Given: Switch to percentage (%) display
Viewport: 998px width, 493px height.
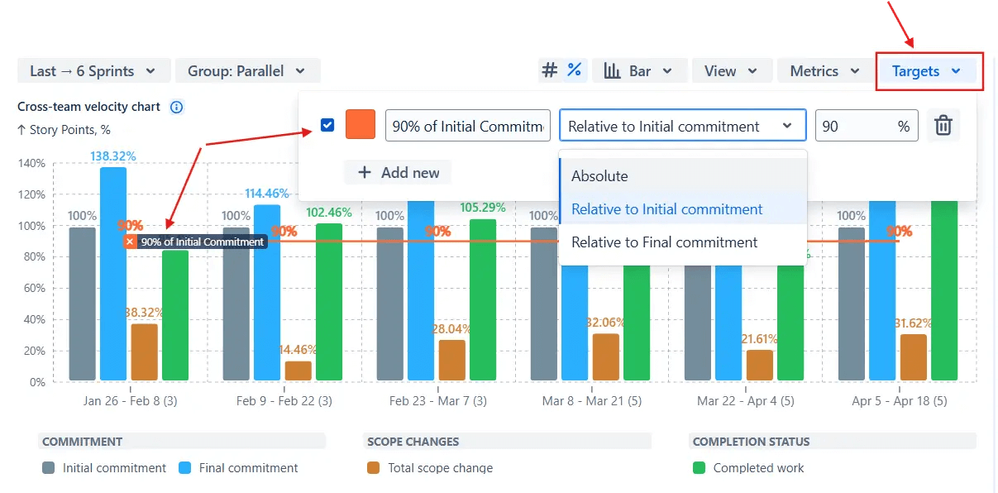Looking at the screenshot, I should pos(574,70).
